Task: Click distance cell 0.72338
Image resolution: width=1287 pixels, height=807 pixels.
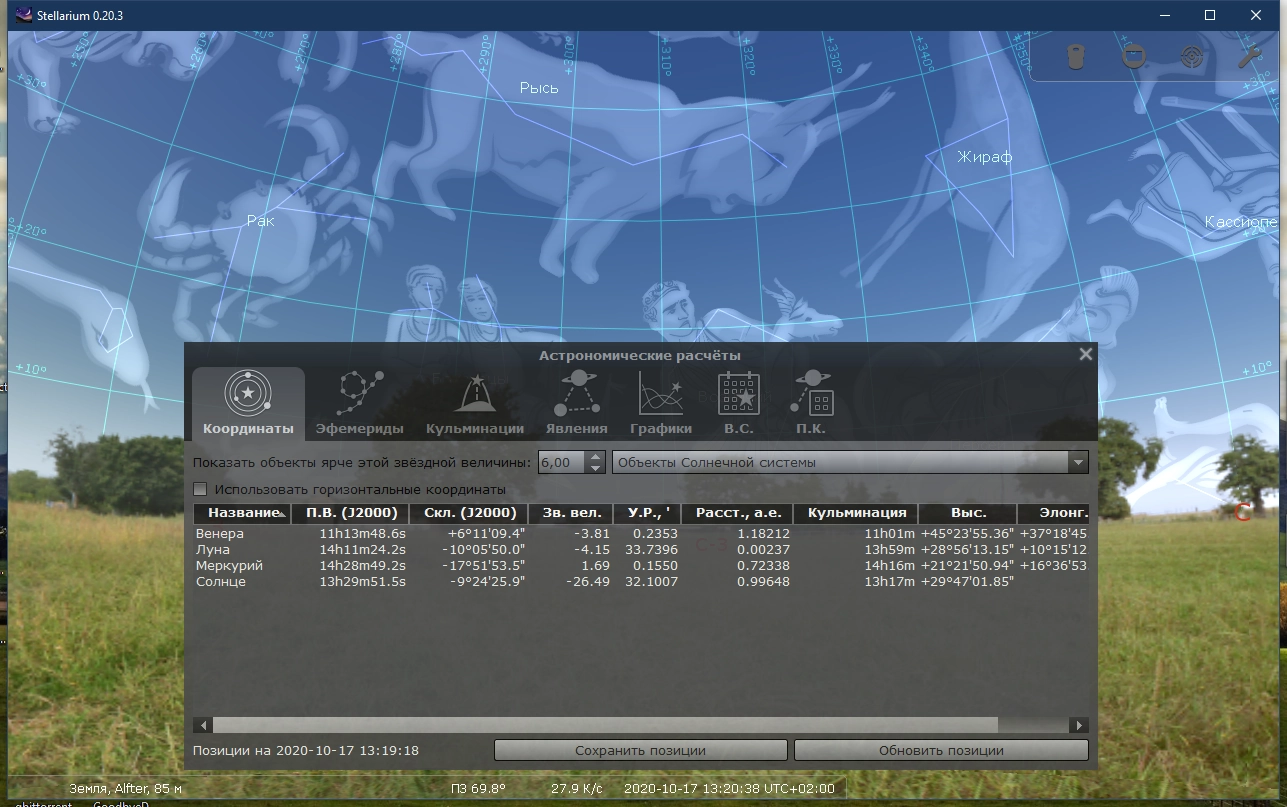Action: 763,566
